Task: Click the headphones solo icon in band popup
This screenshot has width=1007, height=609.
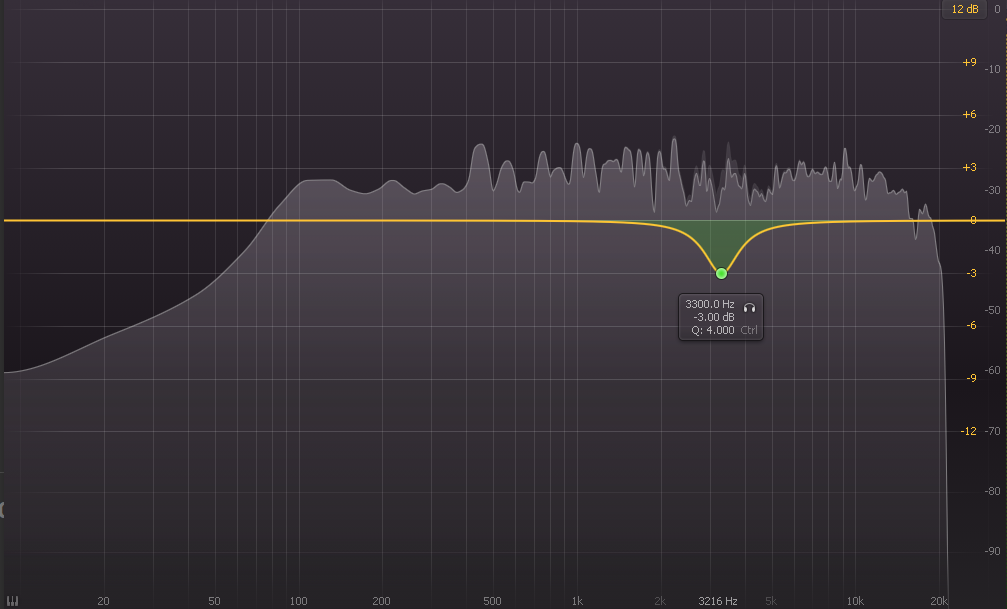Action: click(x=749, y=304)
